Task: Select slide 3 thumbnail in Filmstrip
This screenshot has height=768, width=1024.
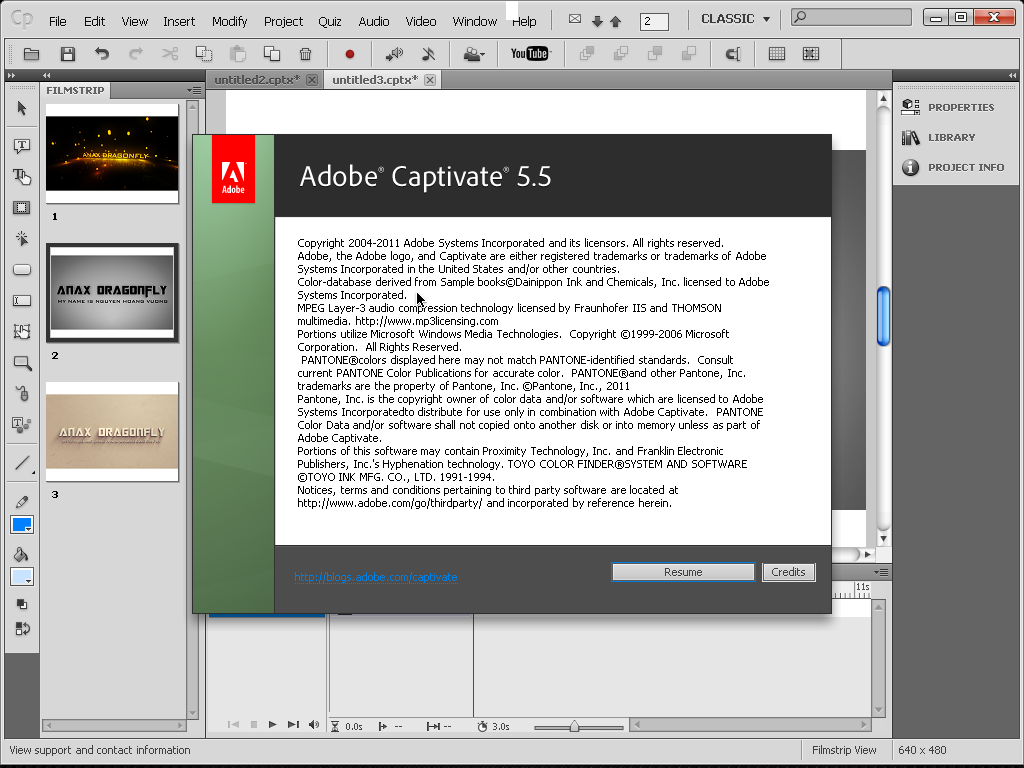Action: coord(112,432)
